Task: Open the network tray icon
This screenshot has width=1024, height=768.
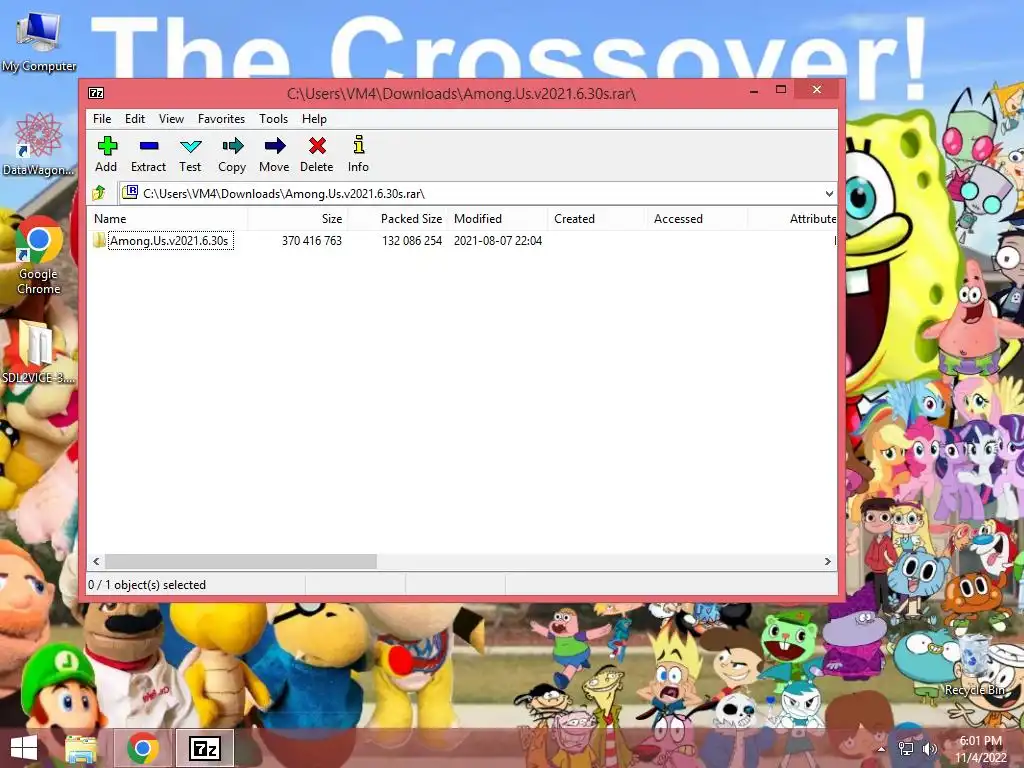Action: point(906,749)
